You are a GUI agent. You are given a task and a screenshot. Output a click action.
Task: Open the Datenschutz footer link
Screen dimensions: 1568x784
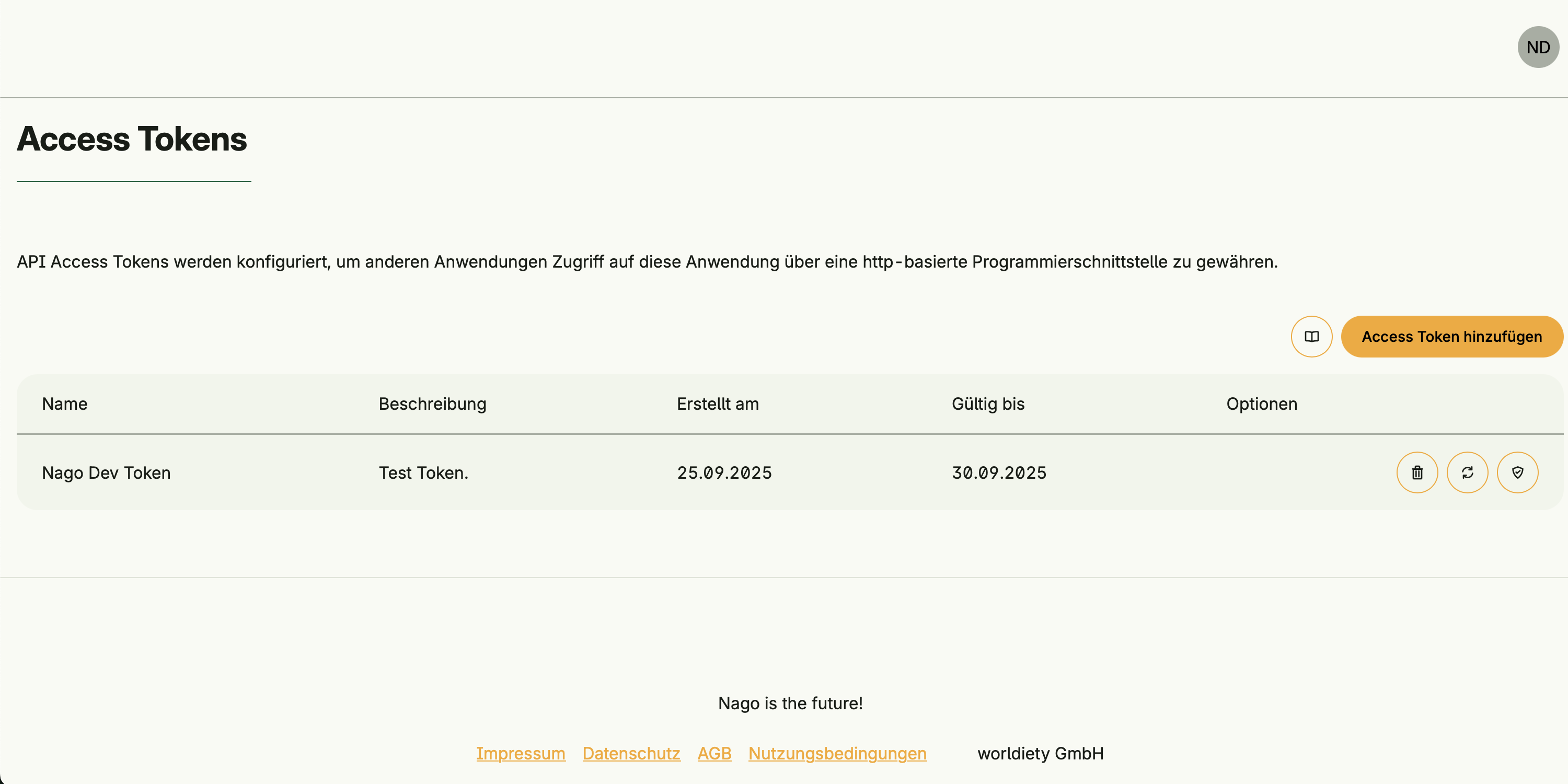631,753
